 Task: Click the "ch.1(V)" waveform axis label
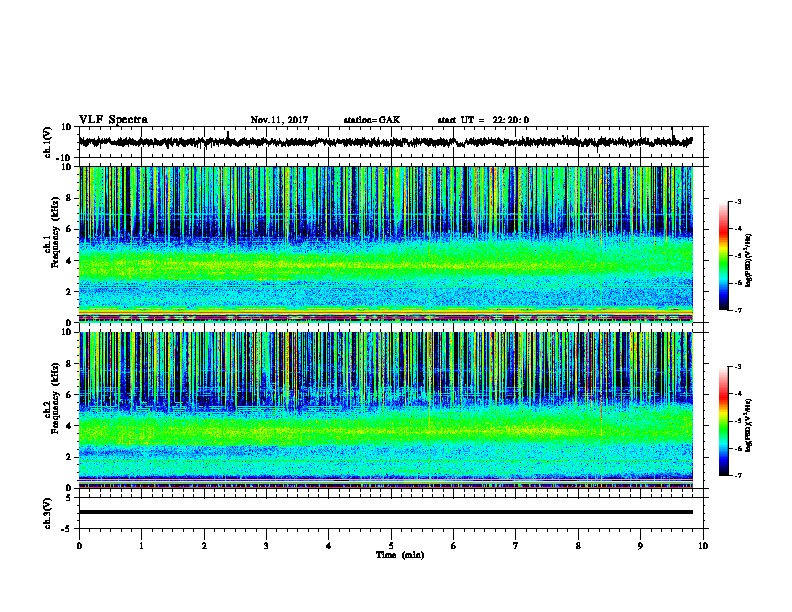(x=48, y=142)
